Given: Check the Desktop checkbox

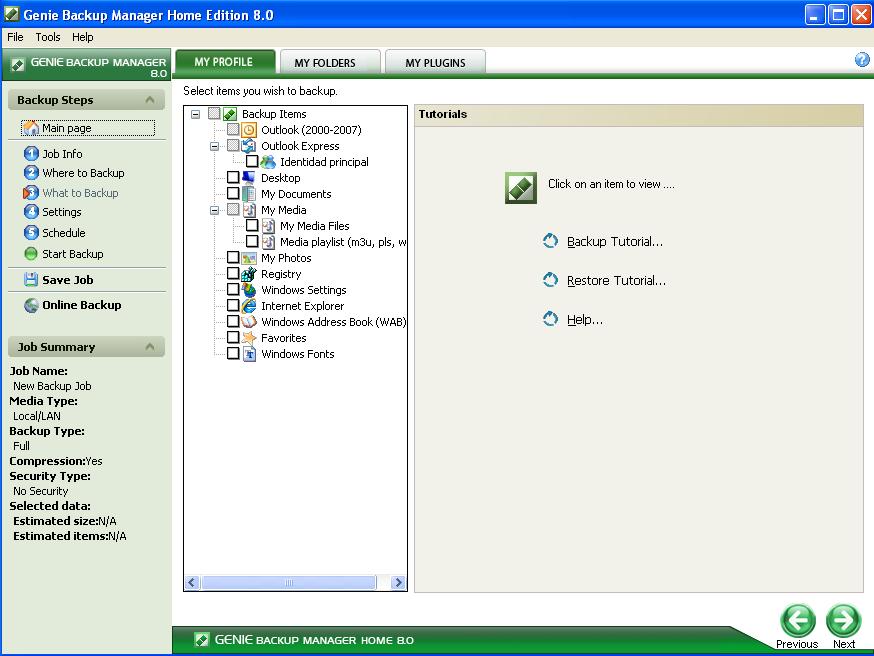Looking at the screenshot, I should (233, 177).
